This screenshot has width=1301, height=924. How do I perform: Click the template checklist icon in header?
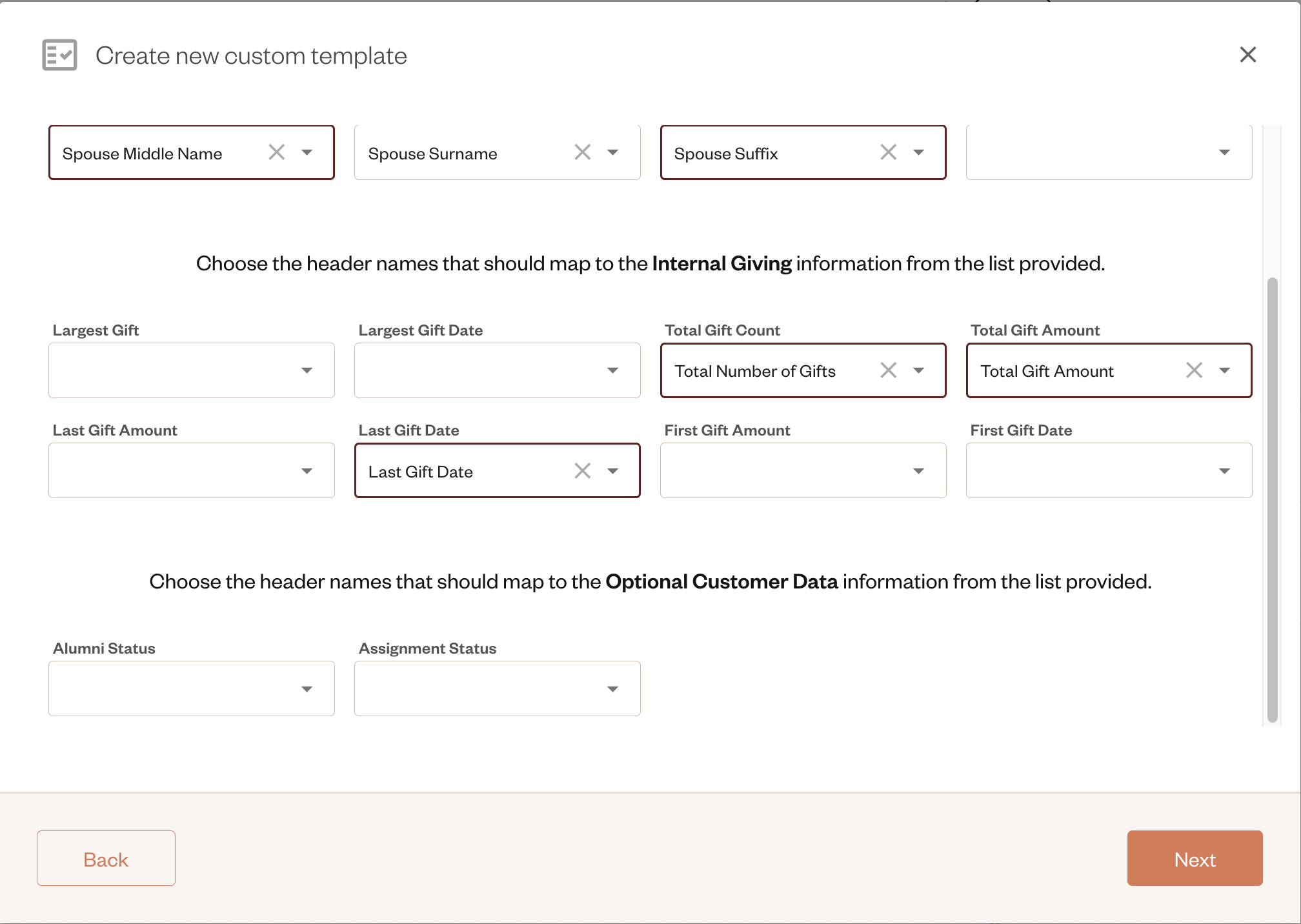tap(60, 55)
